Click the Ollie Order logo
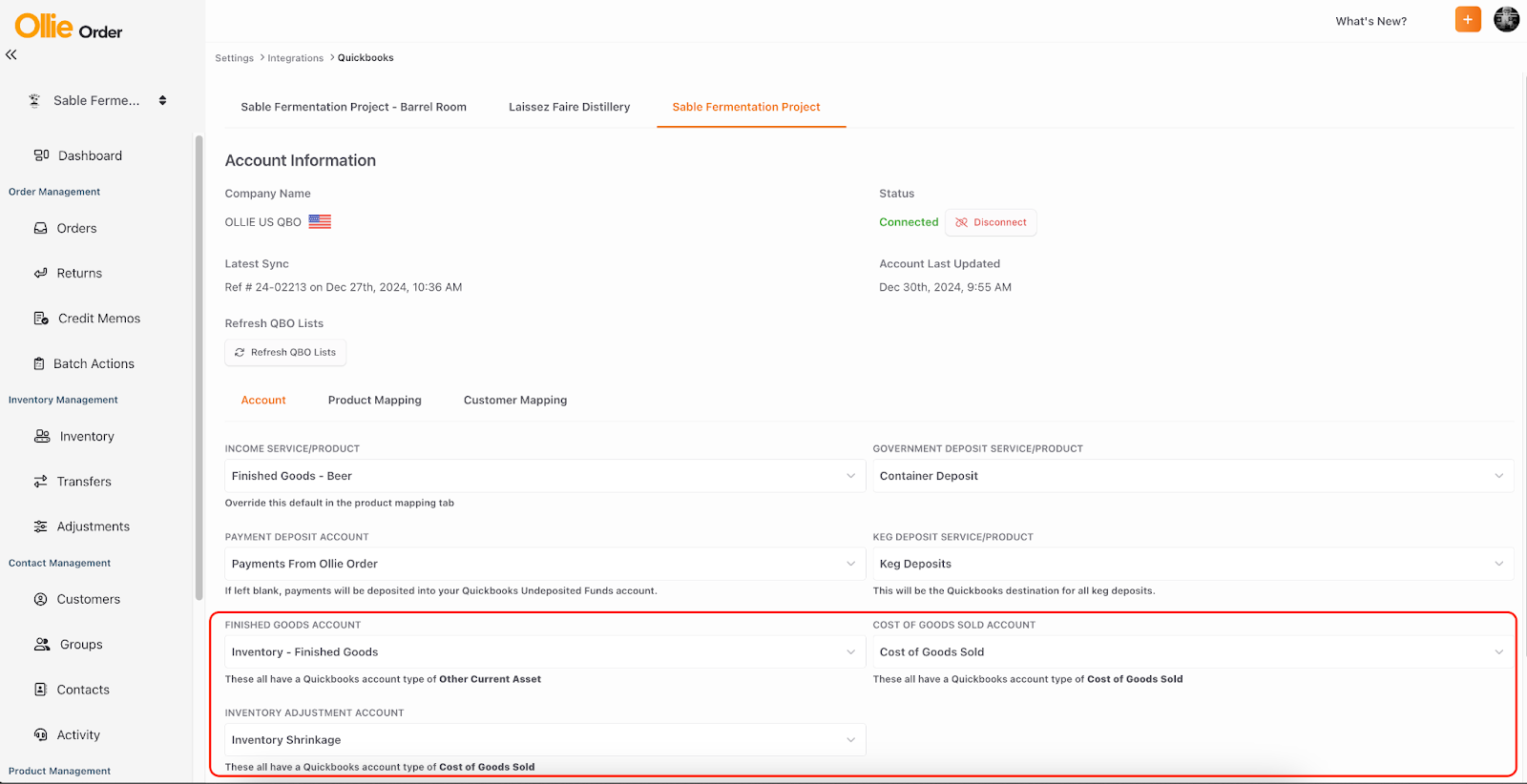The image size is (1527, 784). [69, 27]
